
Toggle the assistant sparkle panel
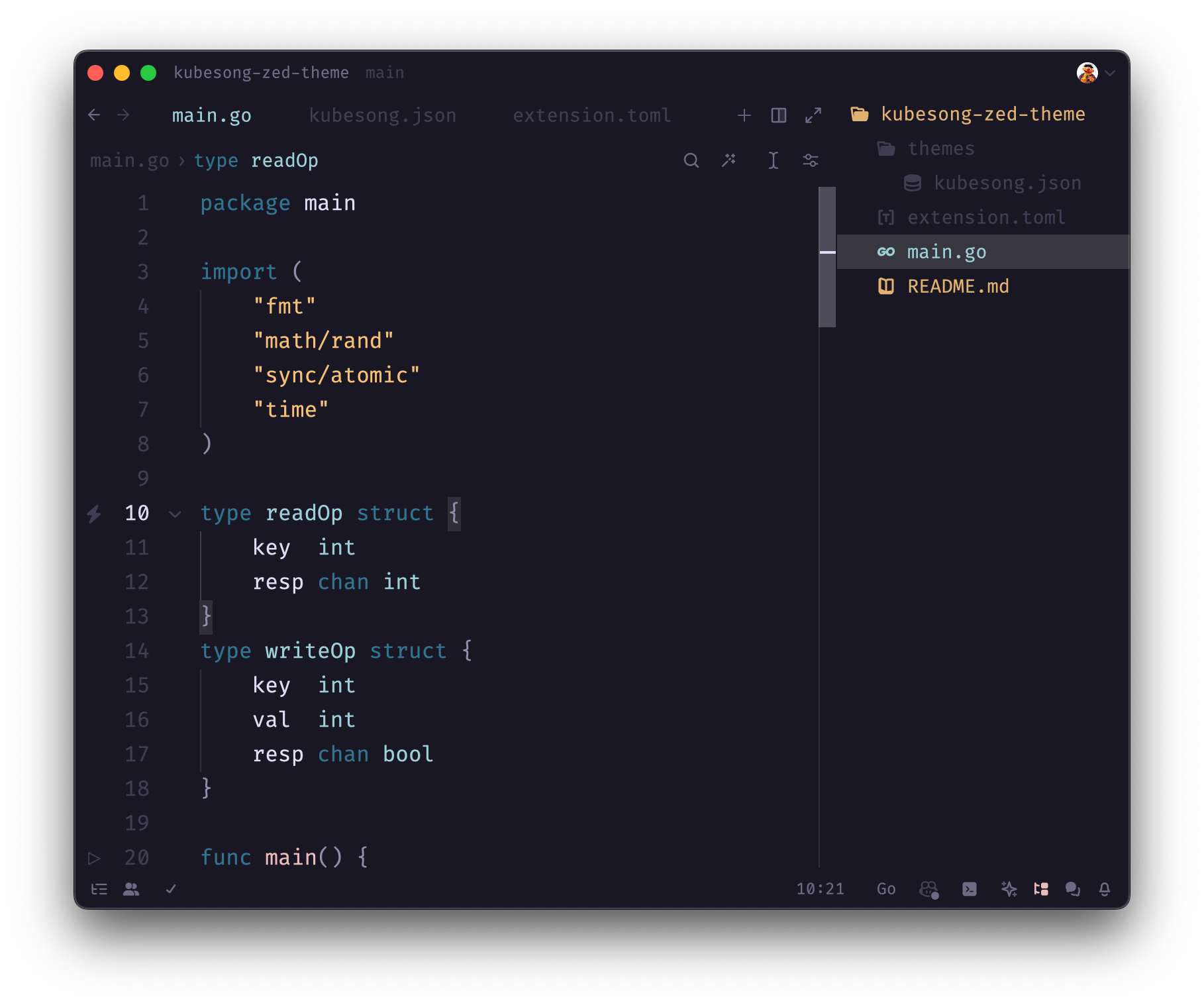[1009, 889]
